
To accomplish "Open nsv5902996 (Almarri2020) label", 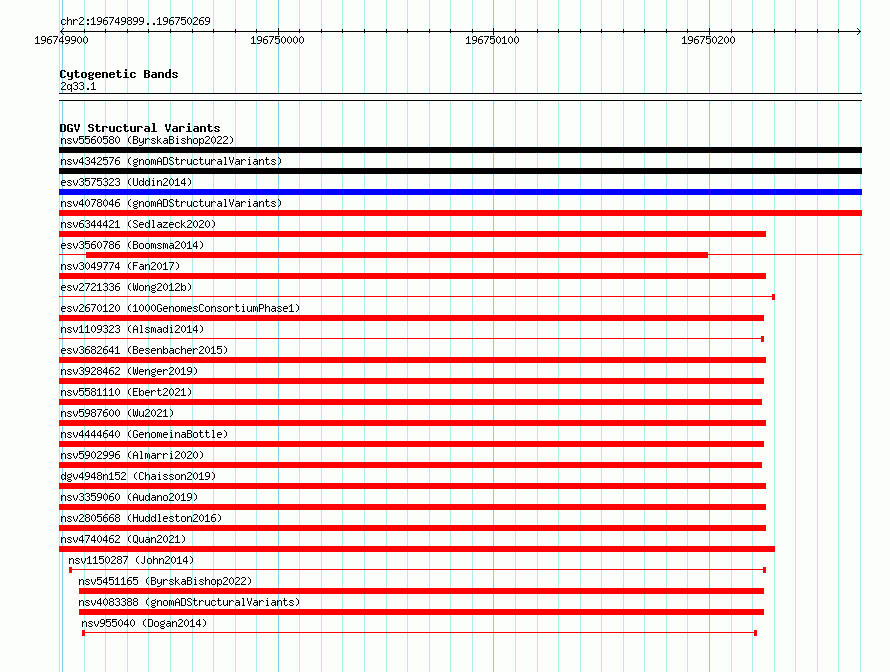I will pos(132,455).
